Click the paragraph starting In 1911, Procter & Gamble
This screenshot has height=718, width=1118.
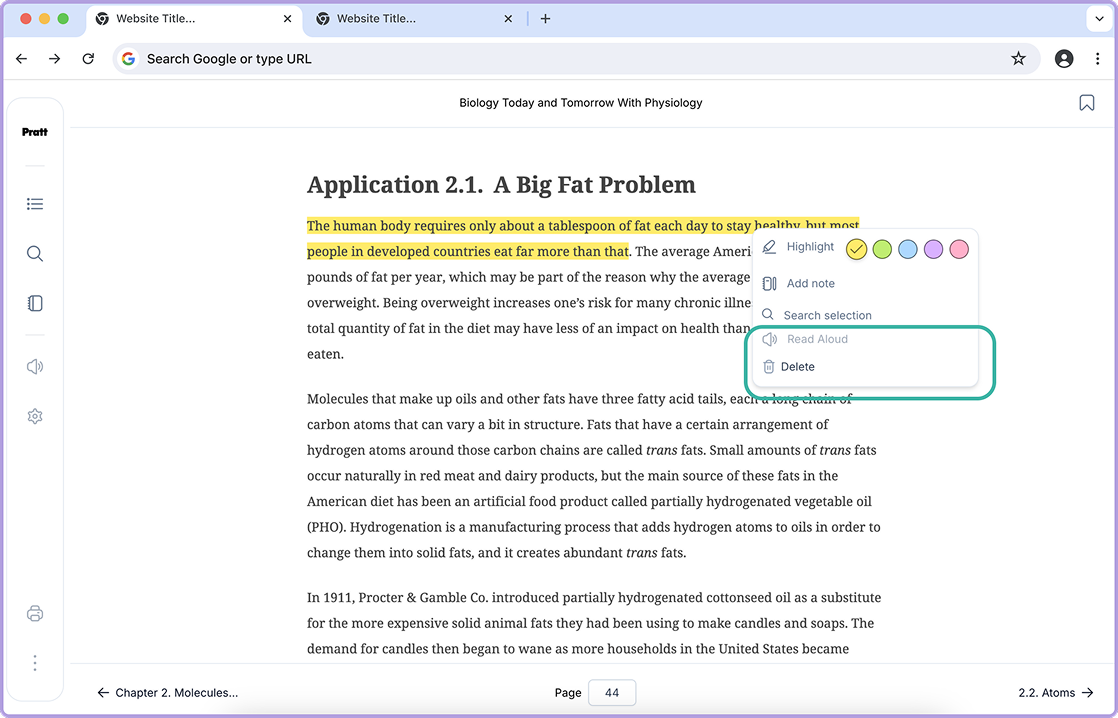click(x=593, y=623)
